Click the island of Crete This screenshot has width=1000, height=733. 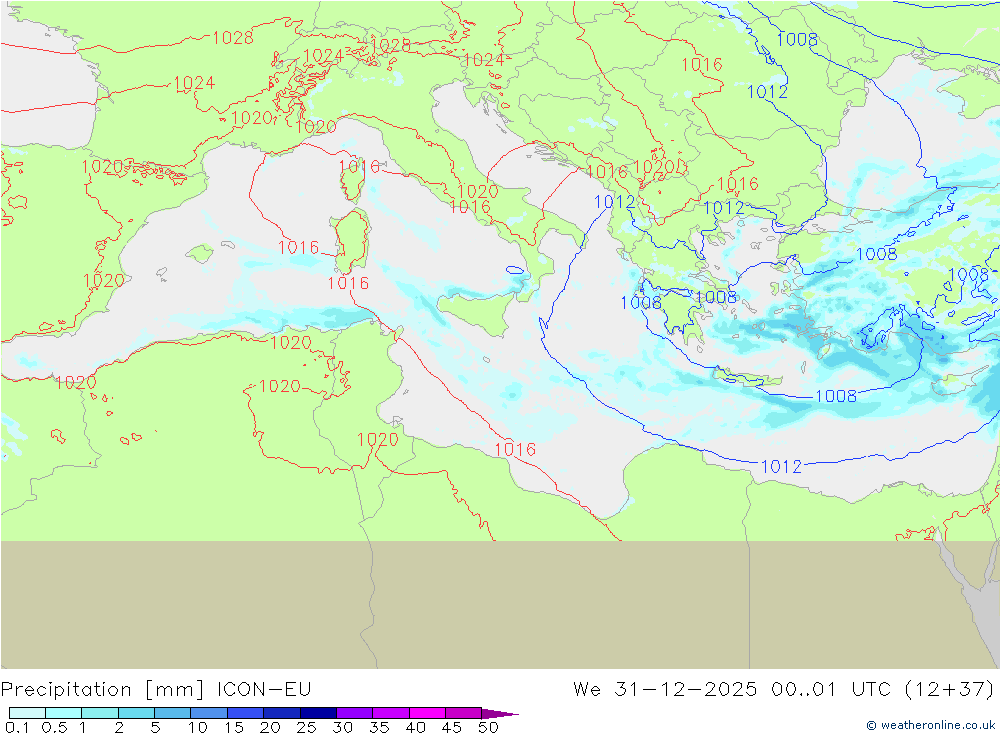[x=747, y=377]
